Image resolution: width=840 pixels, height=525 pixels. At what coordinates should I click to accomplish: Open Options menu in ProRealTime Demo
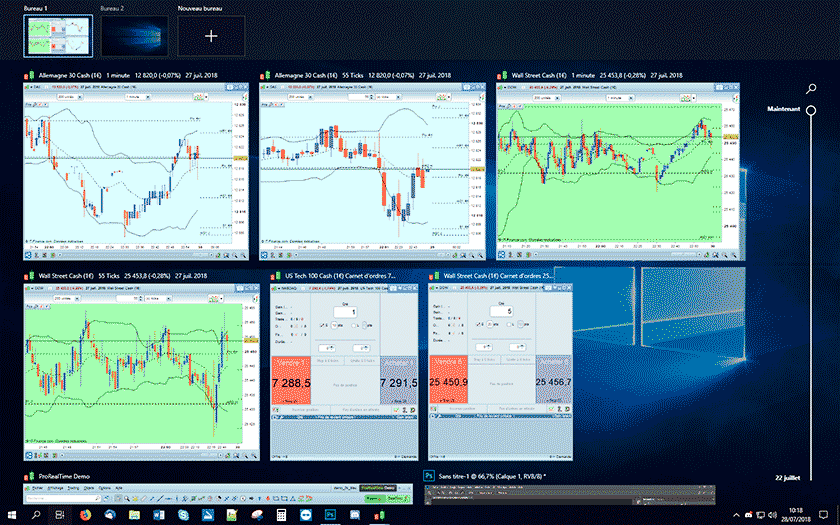[x=105, y=488]
